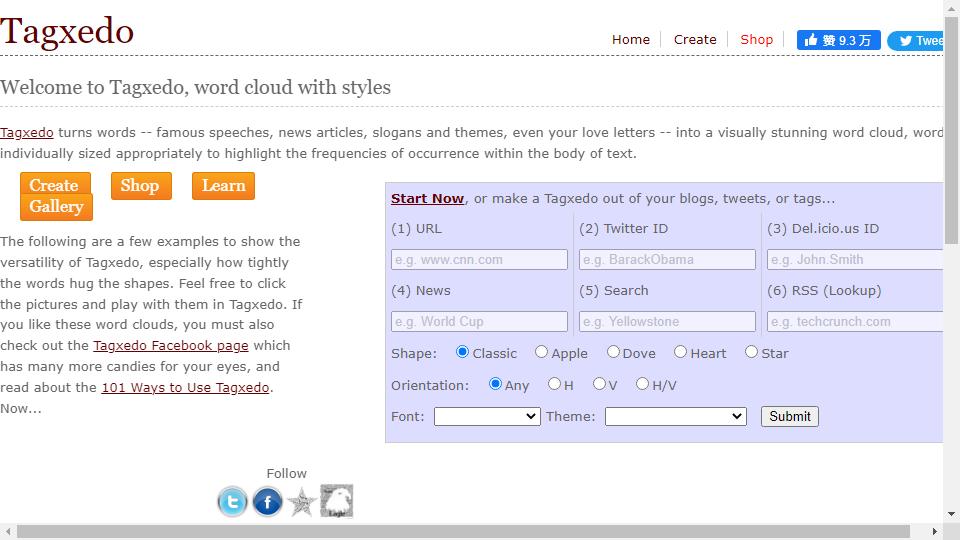This screenshot has width=960, height=540.
Task: Focus the Del.icio.us ID input field
Action: [855, 260]
